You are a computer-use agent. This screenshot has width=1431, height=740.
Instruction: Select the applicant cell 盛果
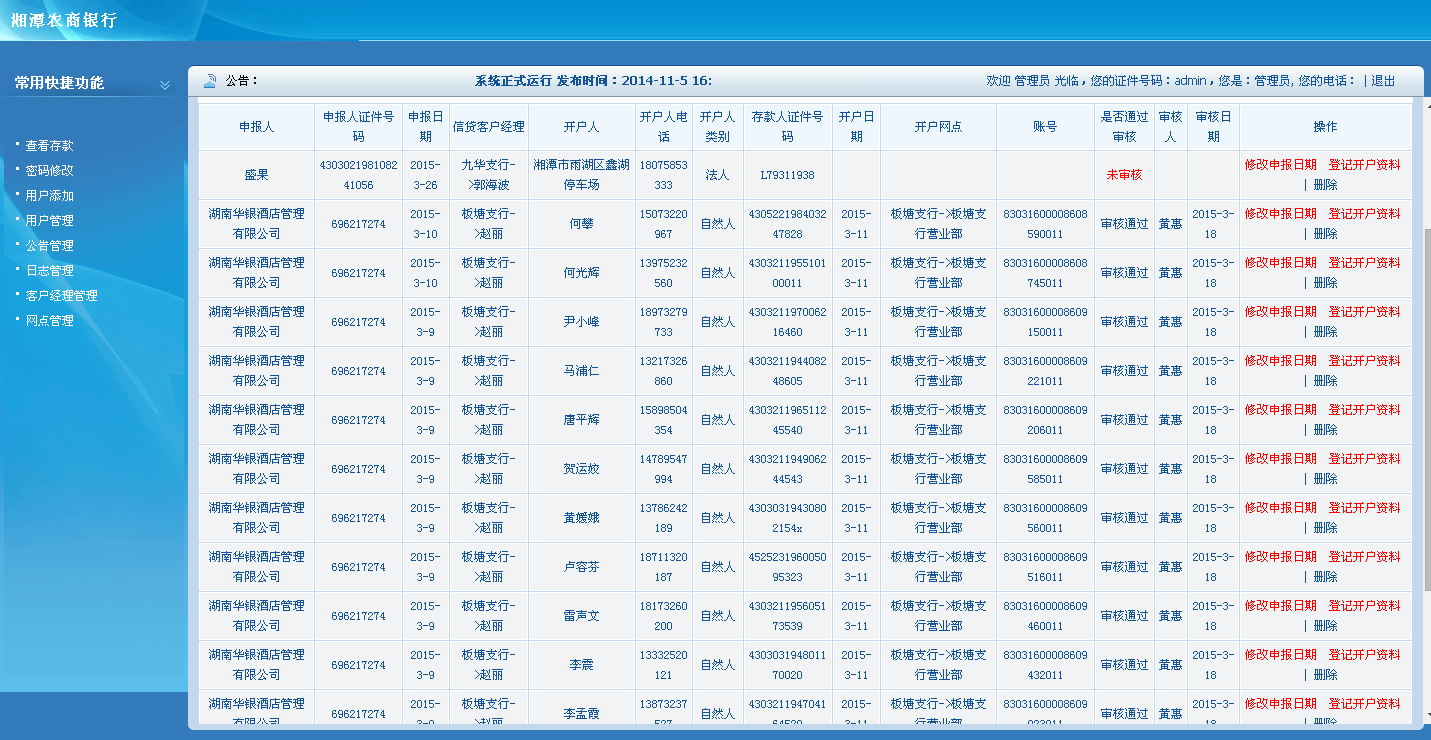257,175
